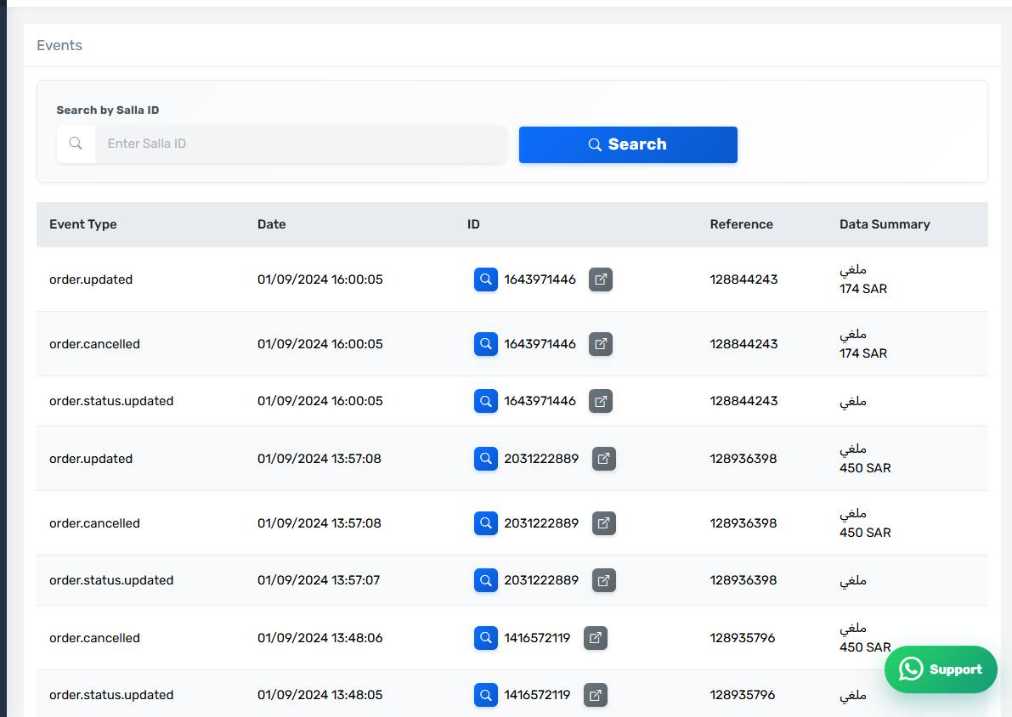Click order.status.updated event type at 16:00:05
The height and width of the screenshot is (717, 1012).
[x=111, y=401]
